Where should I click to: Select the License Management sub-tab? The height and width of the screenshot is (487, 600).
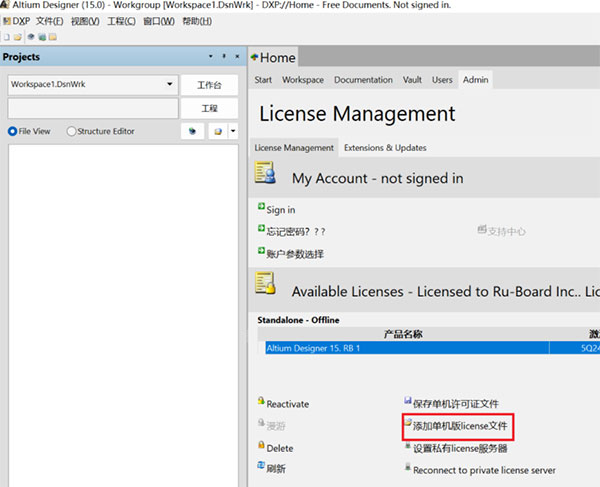point(294,148)
